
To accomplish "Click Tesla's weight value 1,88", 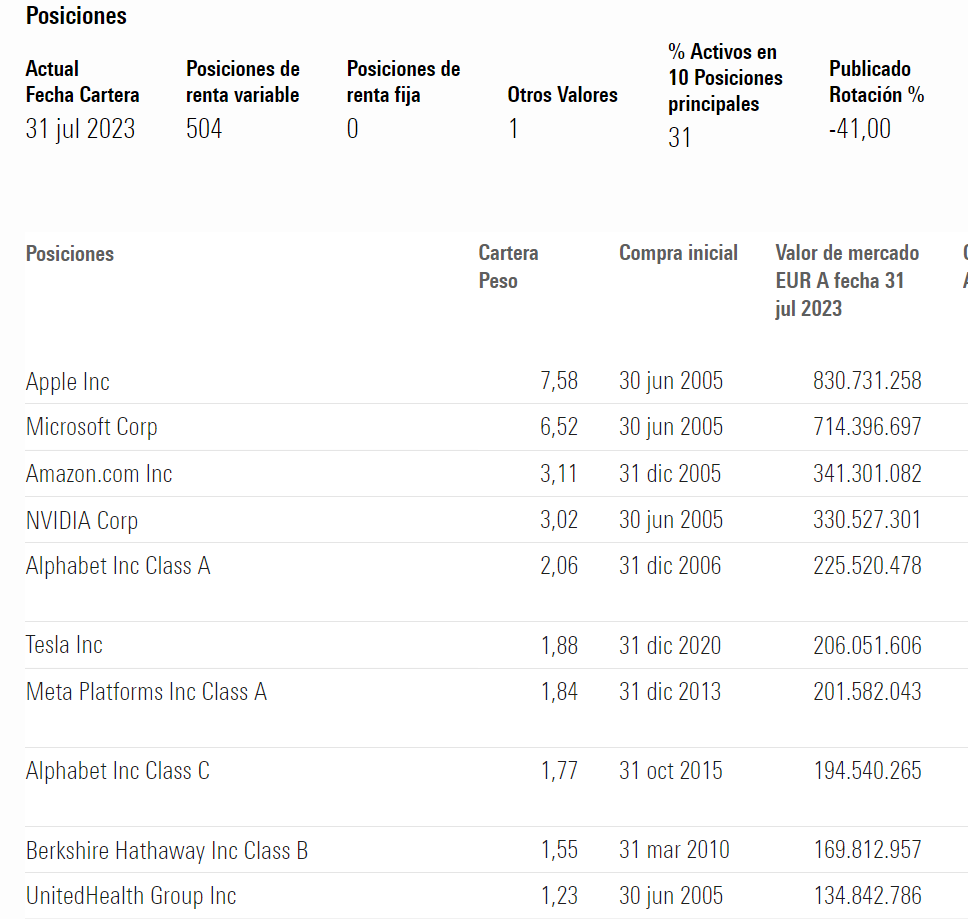I will pos(559,646).
